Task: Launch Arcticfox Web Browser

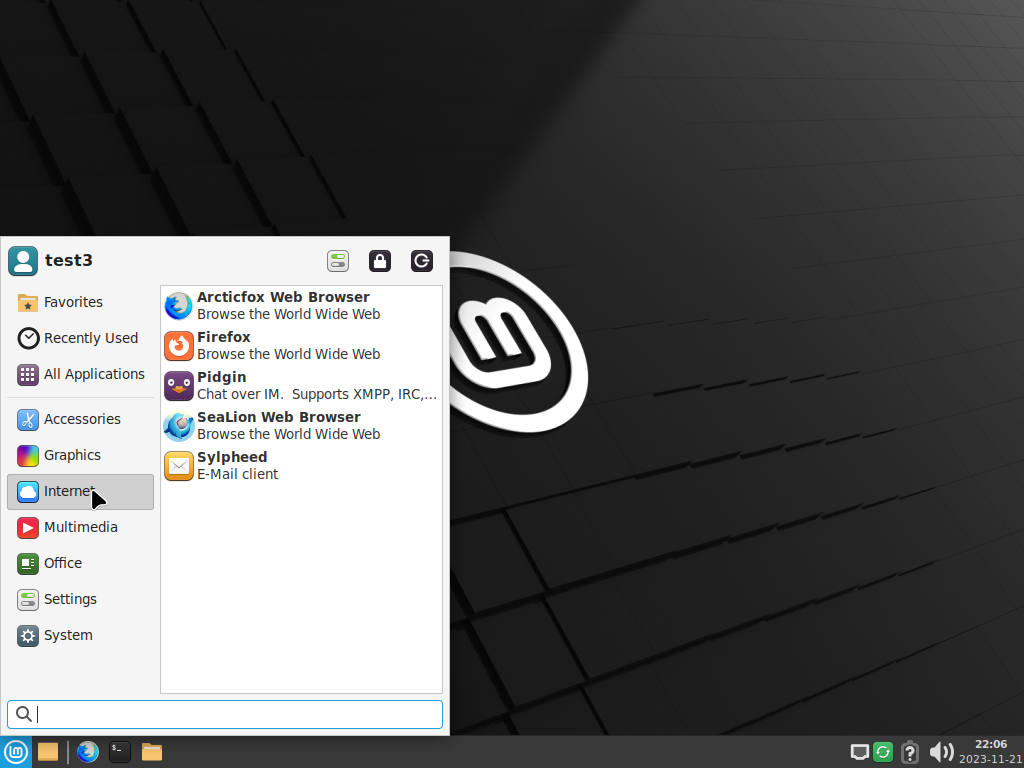Action: click(x=301, y=306)
